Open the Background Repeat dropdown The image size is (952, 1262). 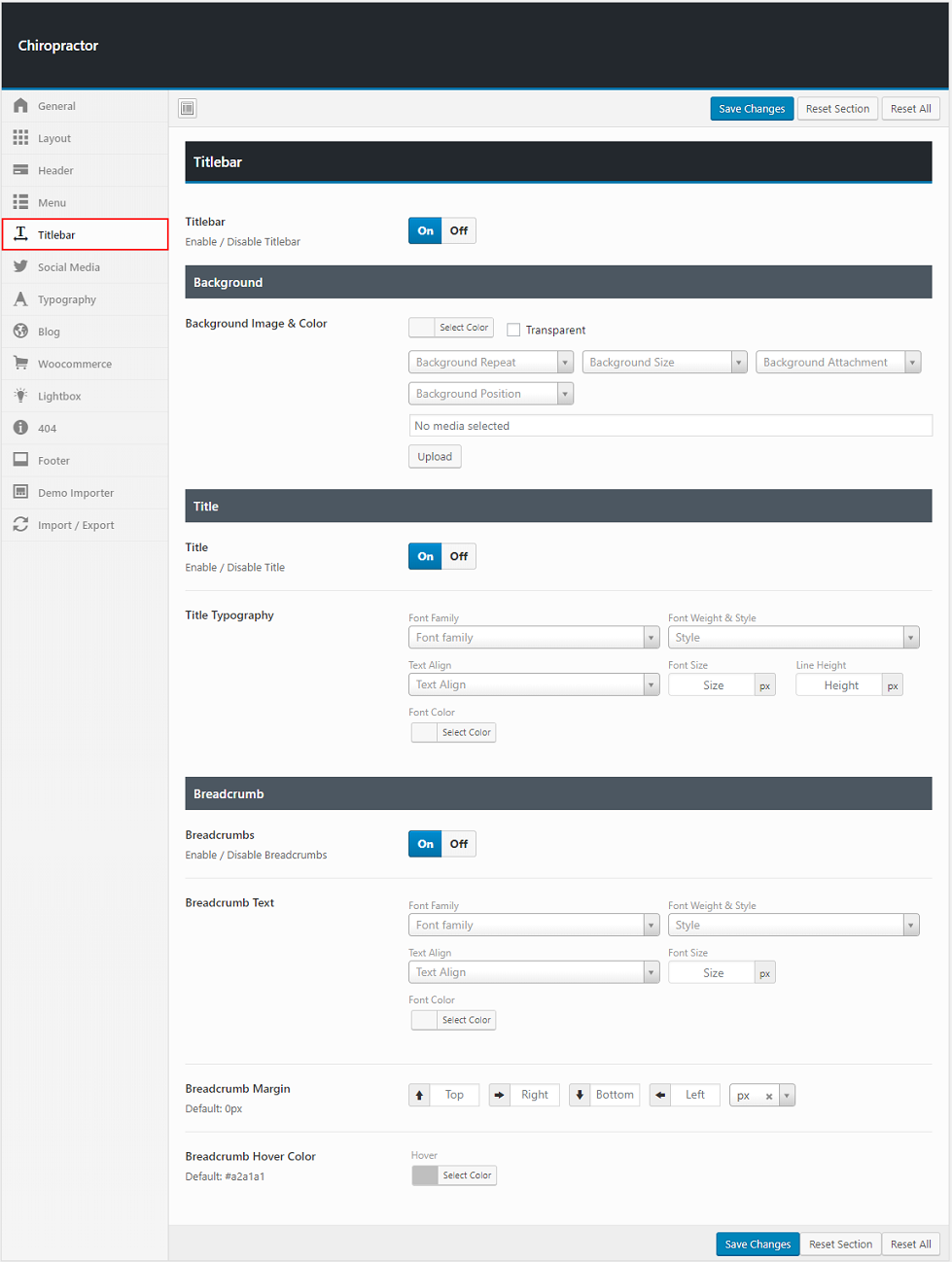click(491, 363)
